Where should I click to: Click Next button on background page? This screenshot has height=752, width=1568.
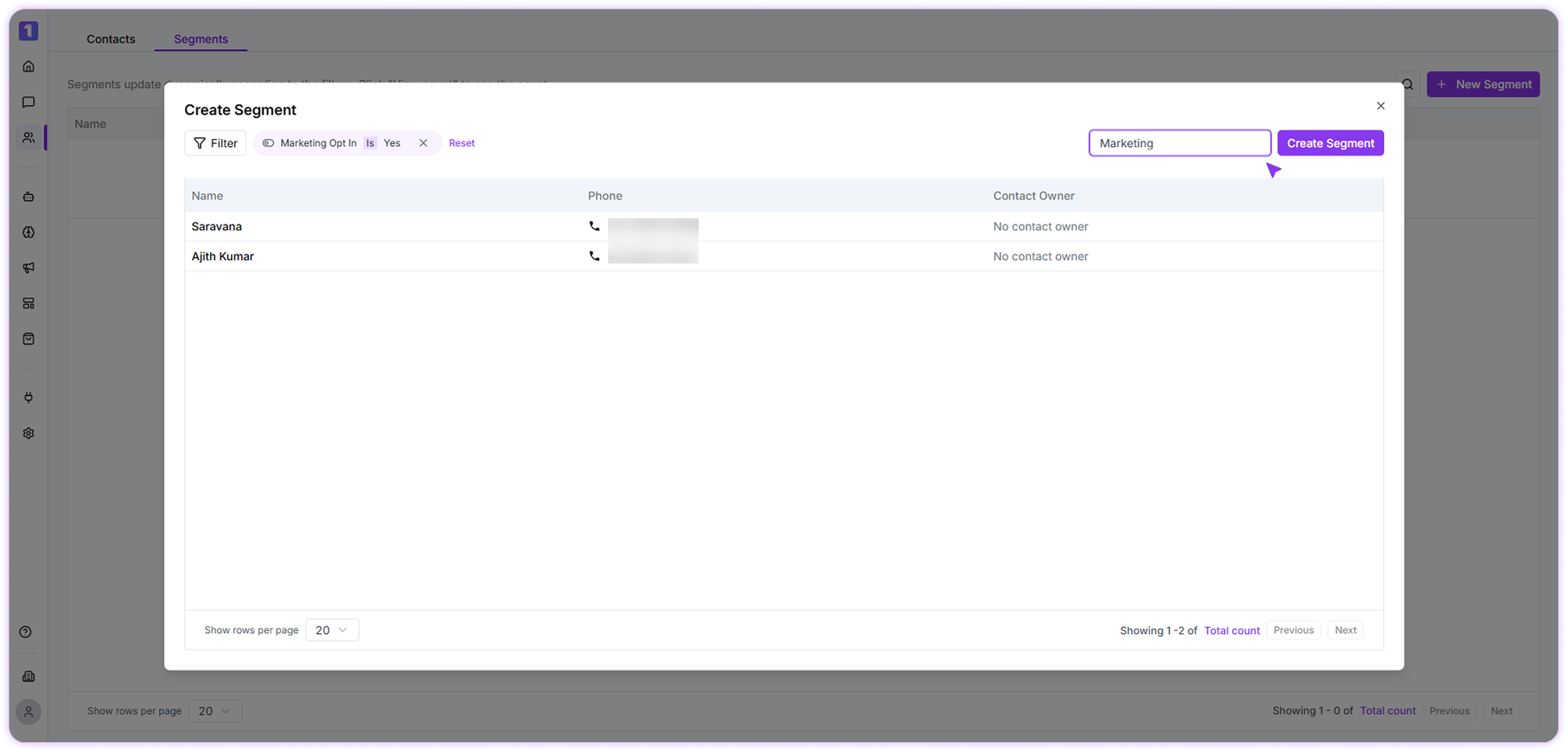pyautogui.click(x=1501, y=711)
